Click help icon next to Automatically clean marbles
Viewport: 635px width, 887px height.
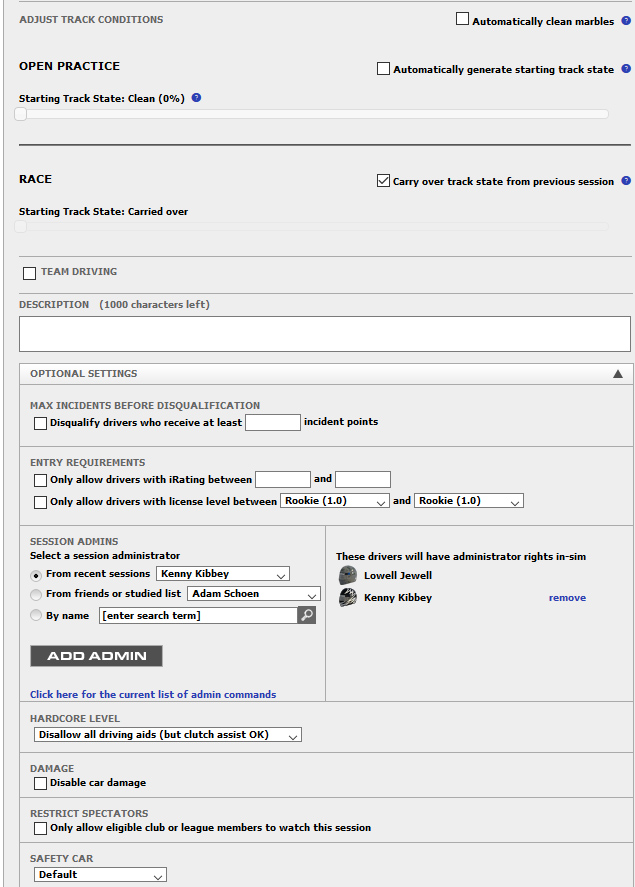[625, 20]
